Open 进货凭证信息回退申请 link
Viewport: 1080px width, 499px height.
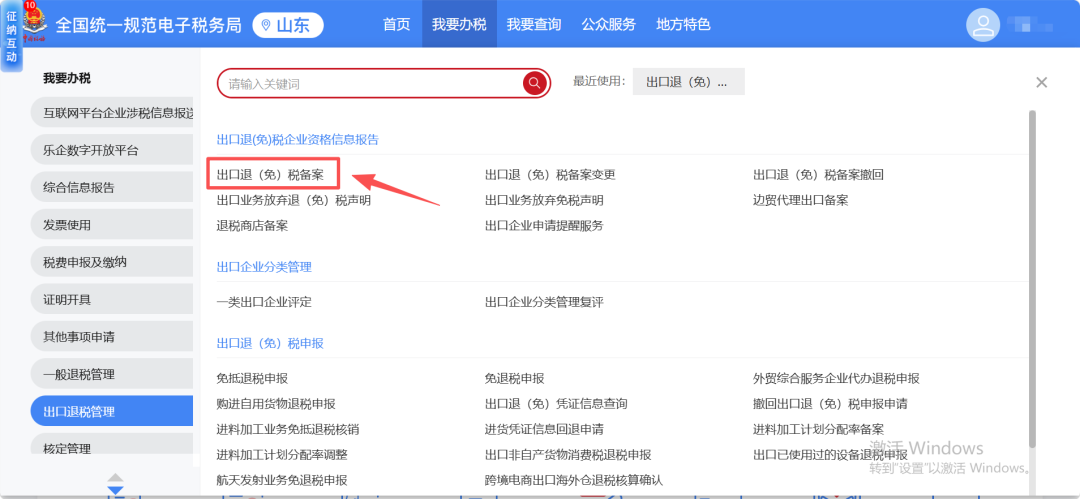pos(544,429)
